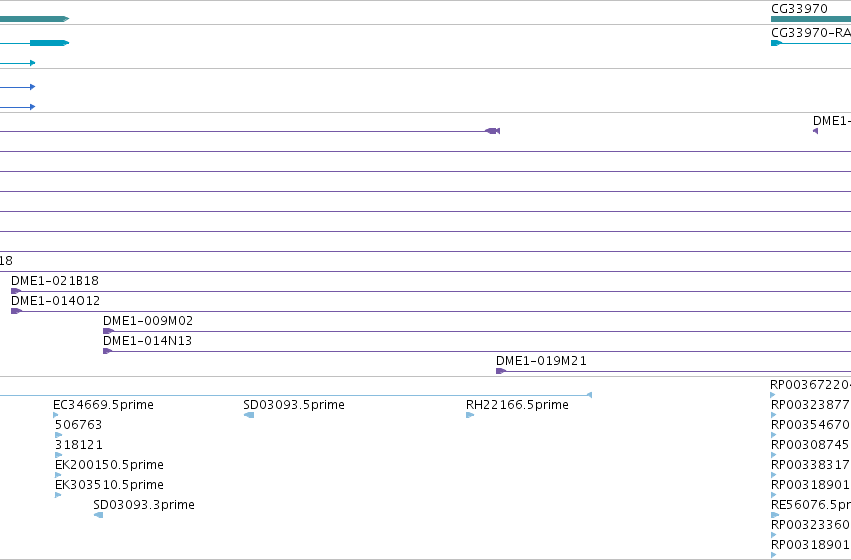Select the 506763 feature marker
851x560 pixels.
[x=59, y=435]
